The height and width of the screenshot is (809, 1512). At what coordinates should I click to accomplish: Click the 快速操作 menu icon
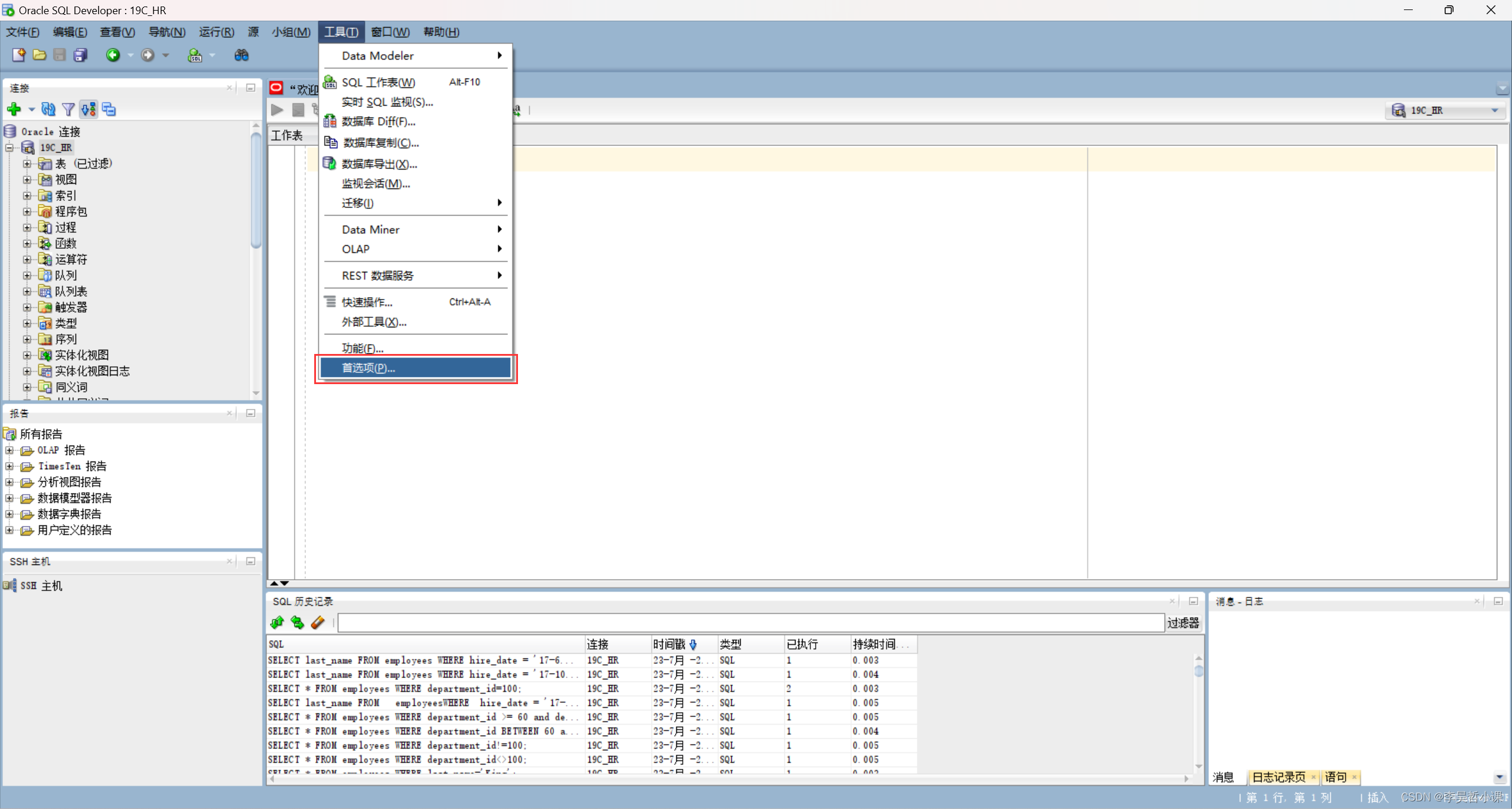(x=330, y=301)
